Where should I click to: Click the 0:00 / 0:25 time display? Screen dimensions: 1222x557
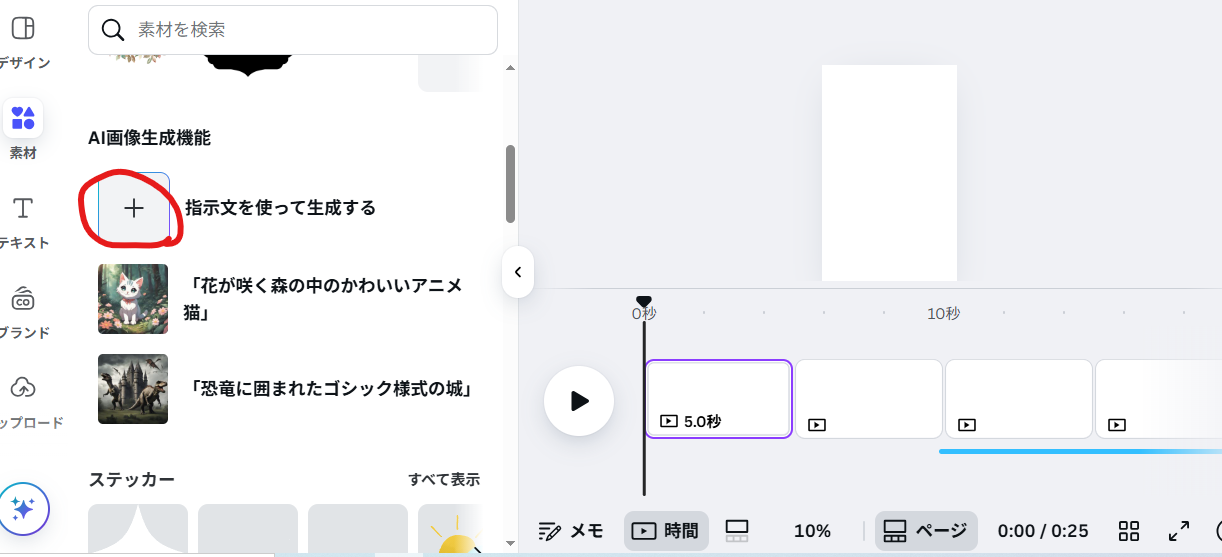tap(1043, 531)
